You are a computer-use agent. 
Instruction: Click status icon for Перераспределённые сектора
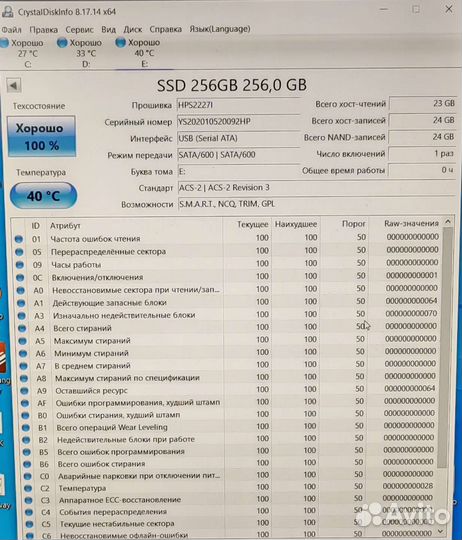click(x=19, y=252)
